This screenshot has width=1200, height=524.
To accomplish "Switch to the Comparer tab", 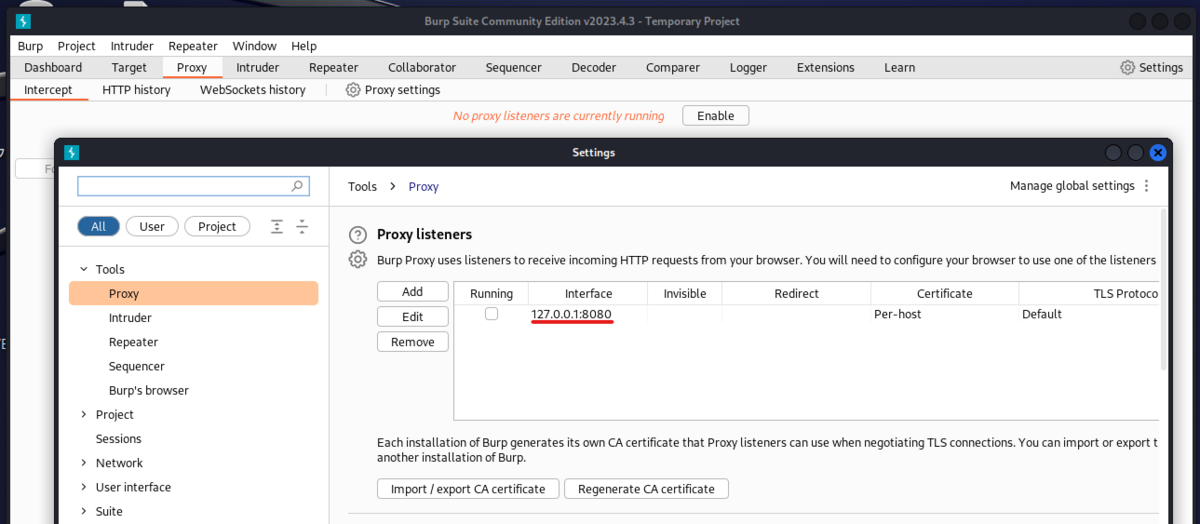I will pyautogui.click(x=673, y=67).
